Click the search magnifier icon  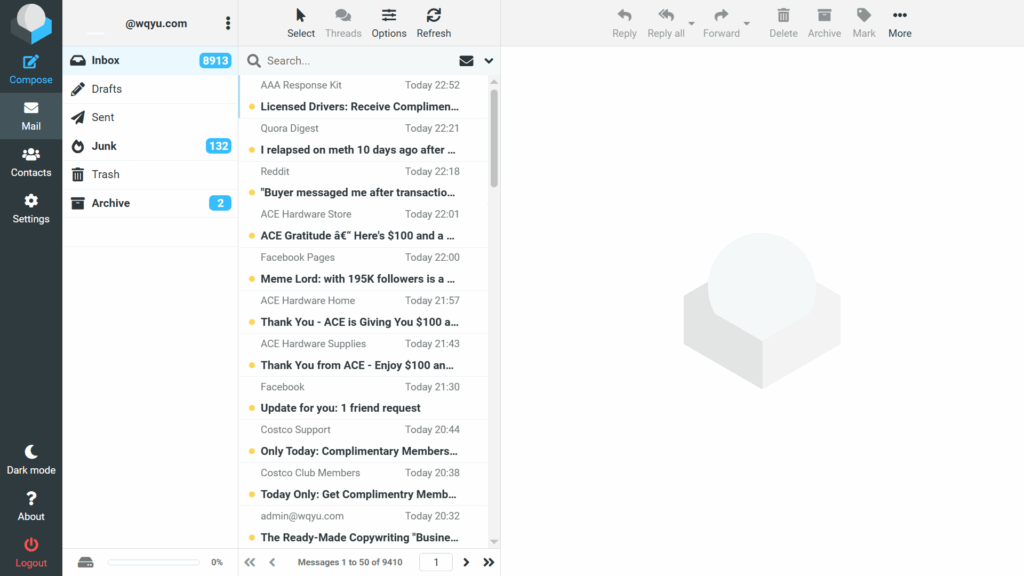click(x=254, y=61)
